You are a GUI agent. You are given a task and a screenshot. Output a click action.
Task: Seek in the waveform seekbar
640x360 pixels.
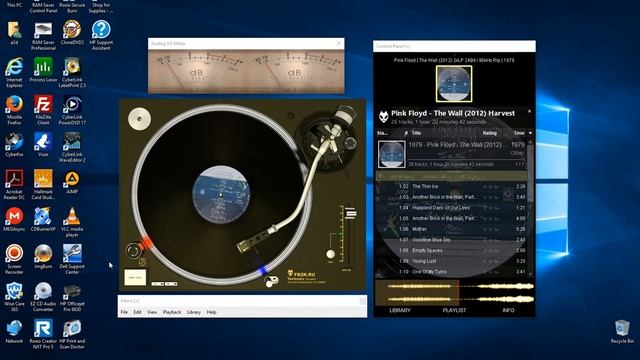454,293
